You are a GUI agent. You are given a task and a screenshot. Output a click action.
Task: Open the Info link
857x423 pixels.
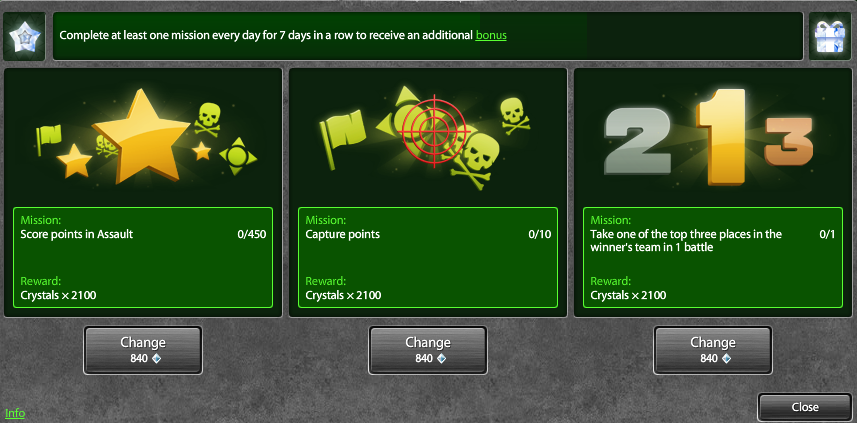15,413
